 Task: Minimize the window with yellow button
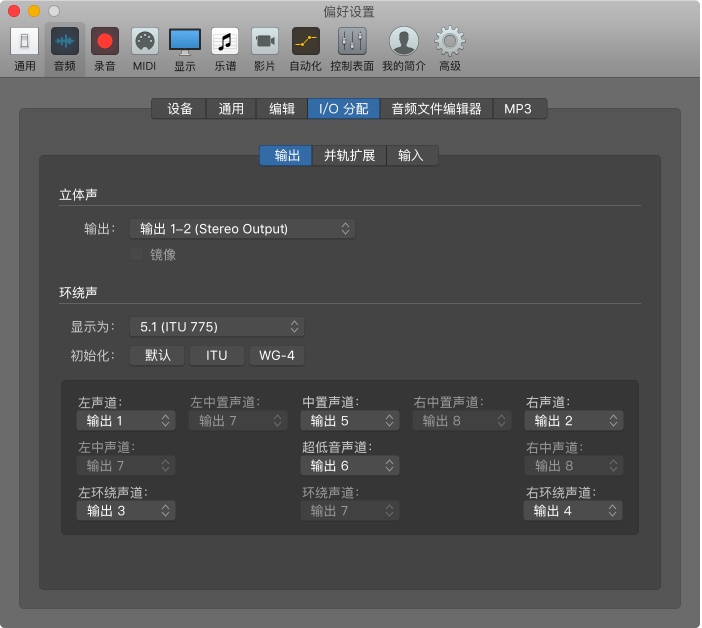pyautogui.click(x=34, y=11)
